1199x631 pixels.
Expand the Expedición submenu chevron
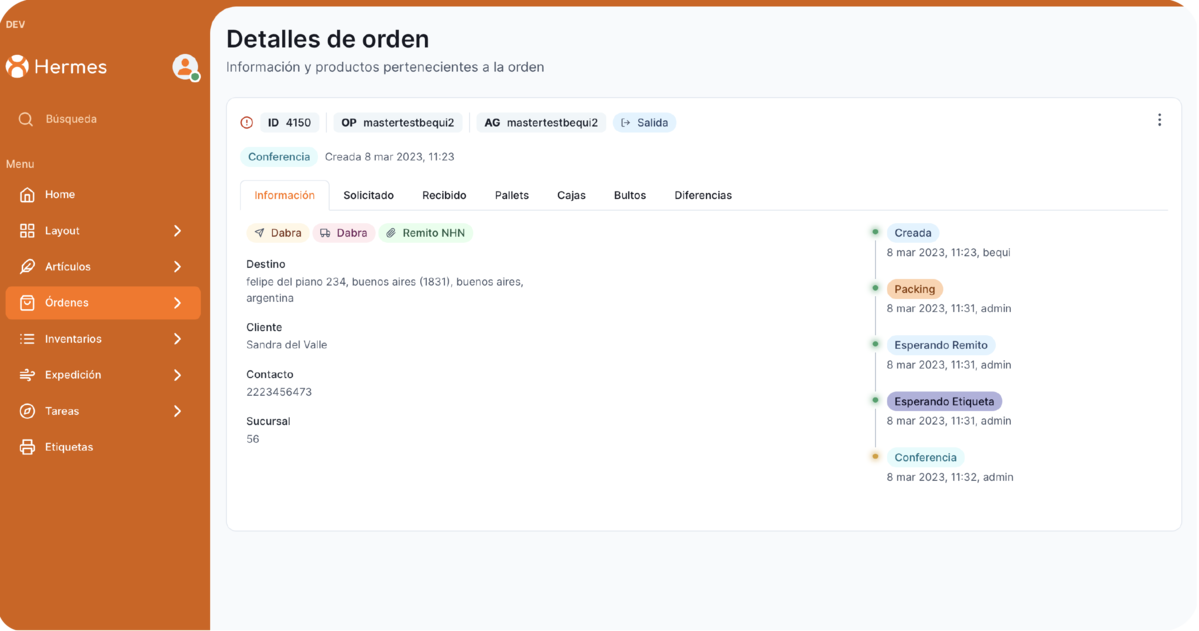[x=177, y=375]
